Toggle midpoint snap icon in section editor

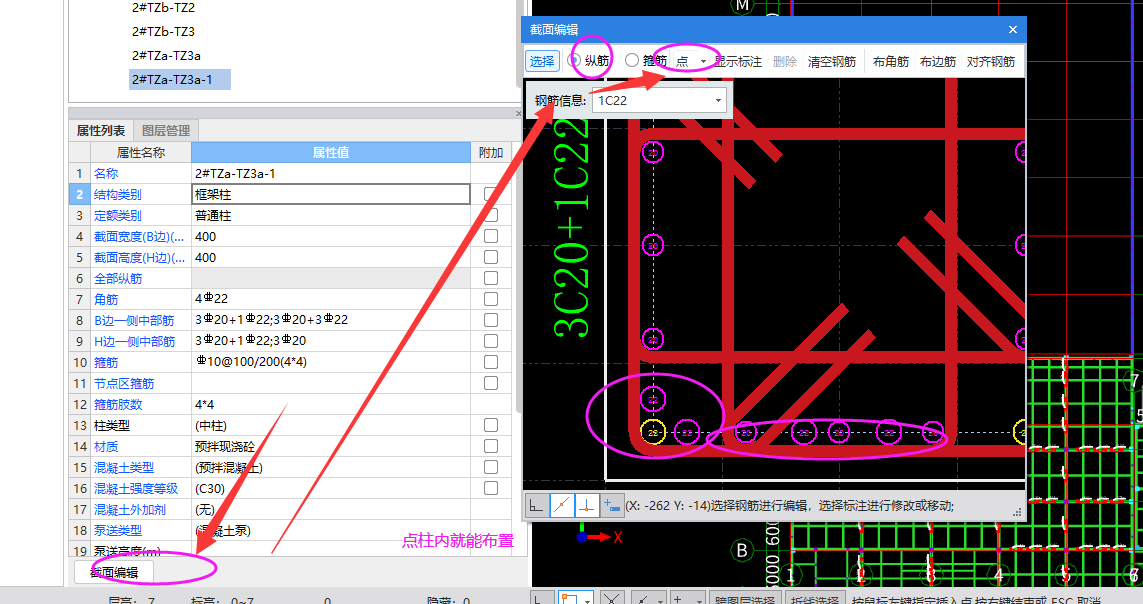561,505
